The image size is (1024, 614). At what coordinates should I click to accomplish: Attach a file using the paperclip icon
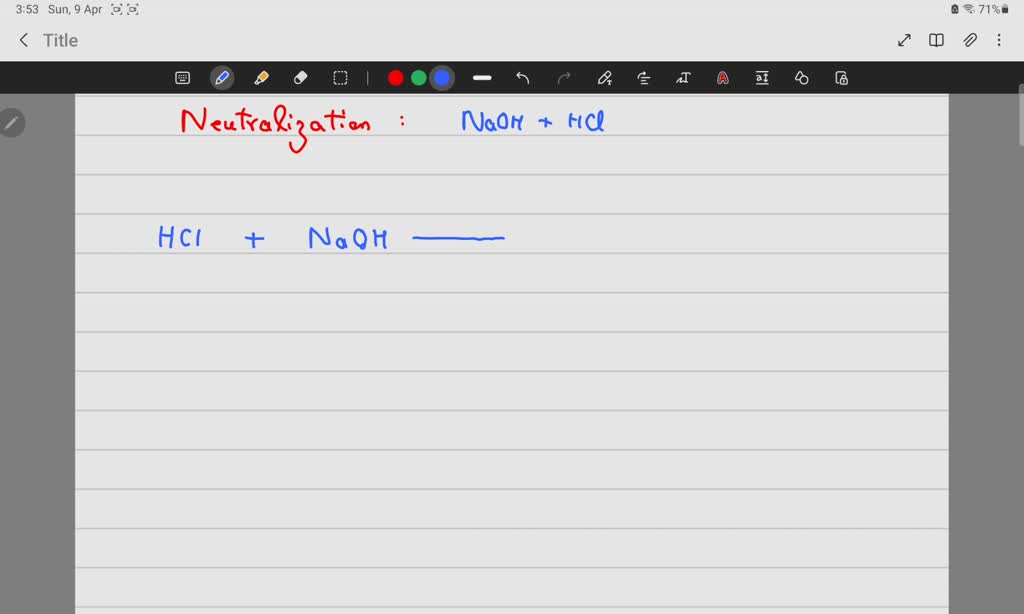tap(968, 40)
